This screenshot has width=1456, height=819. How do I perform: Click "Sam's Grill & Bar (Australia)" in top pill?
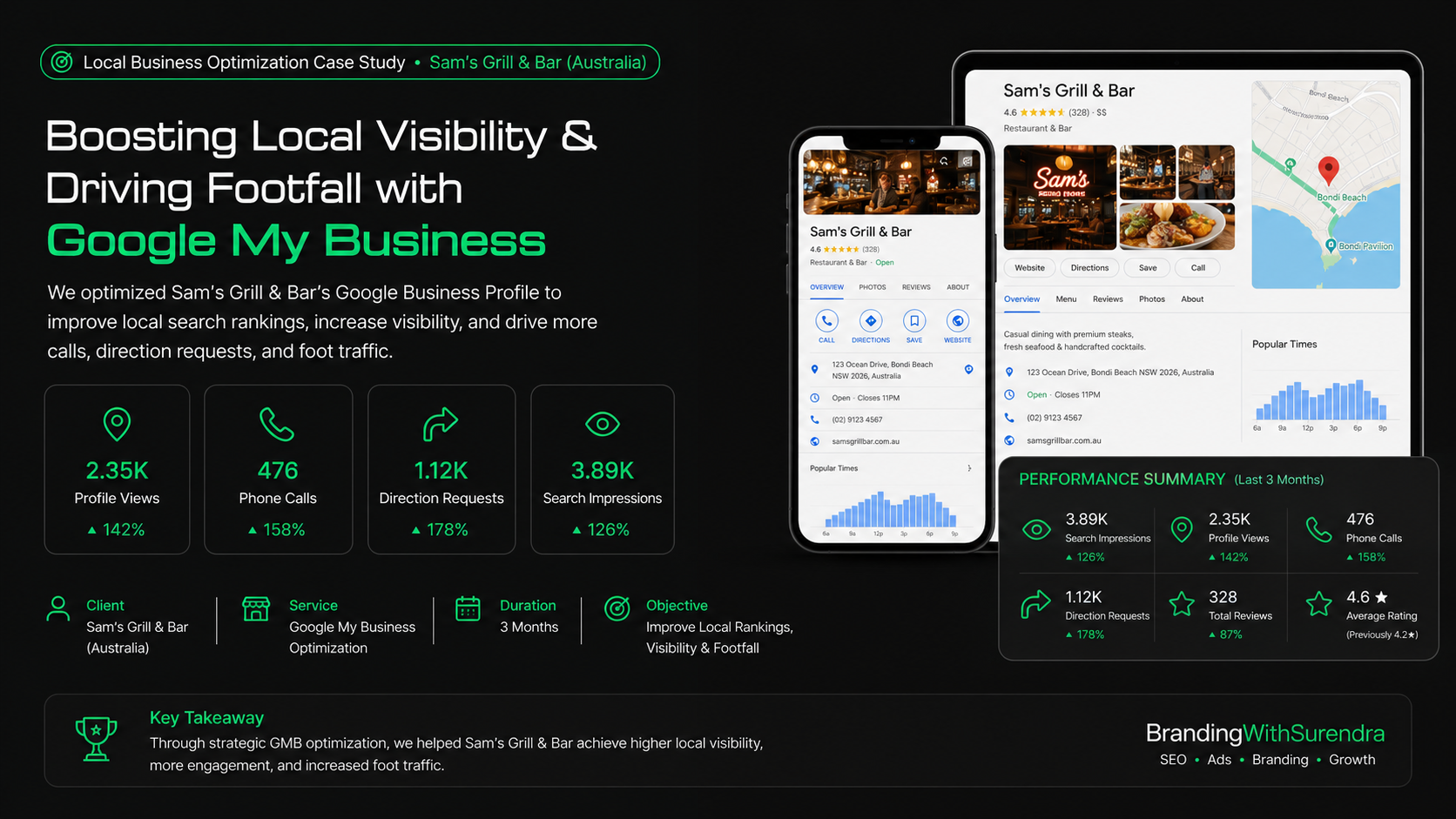coord(538,63)
